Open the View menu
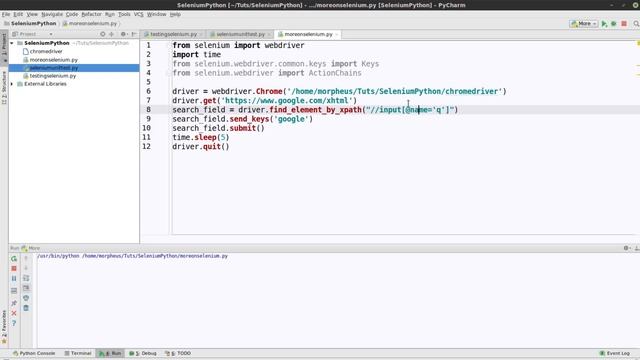 [32, 14]
